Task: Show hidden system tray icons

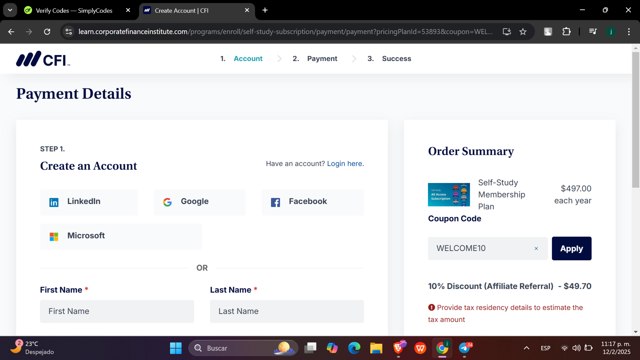Action: pos(527,348)
